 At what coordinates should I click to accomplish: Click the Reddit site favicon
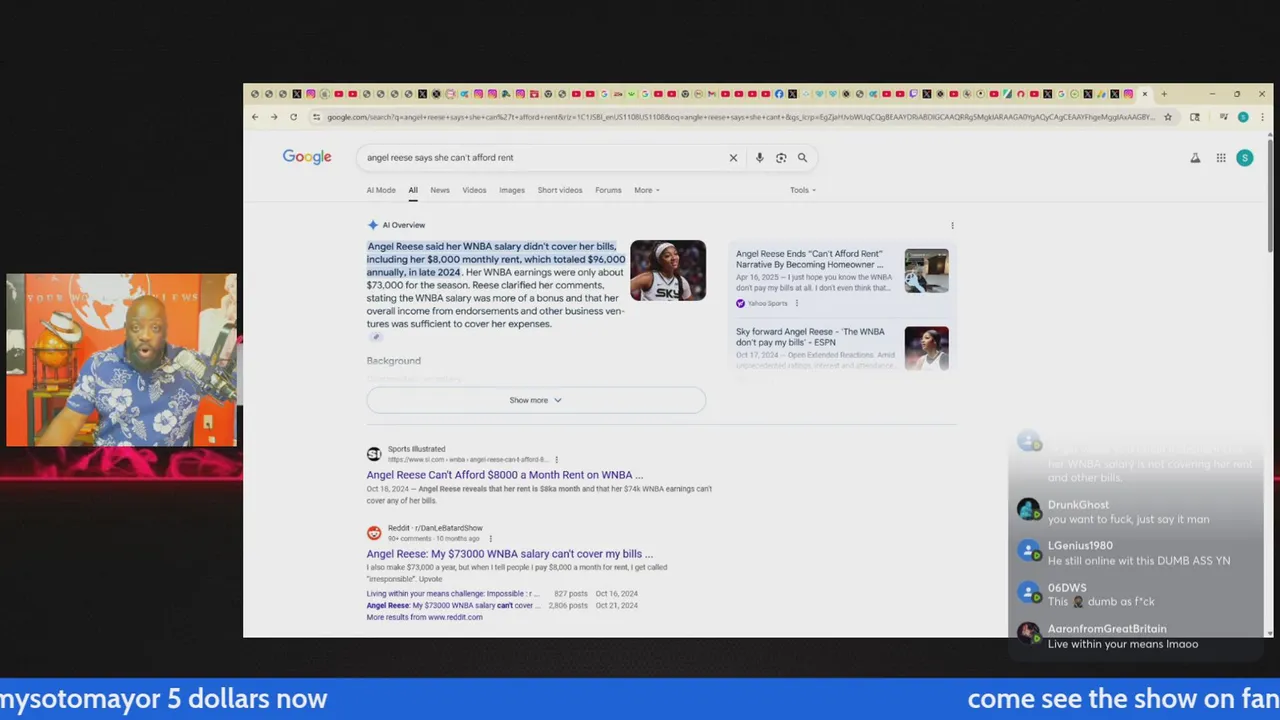pos(374,533)
